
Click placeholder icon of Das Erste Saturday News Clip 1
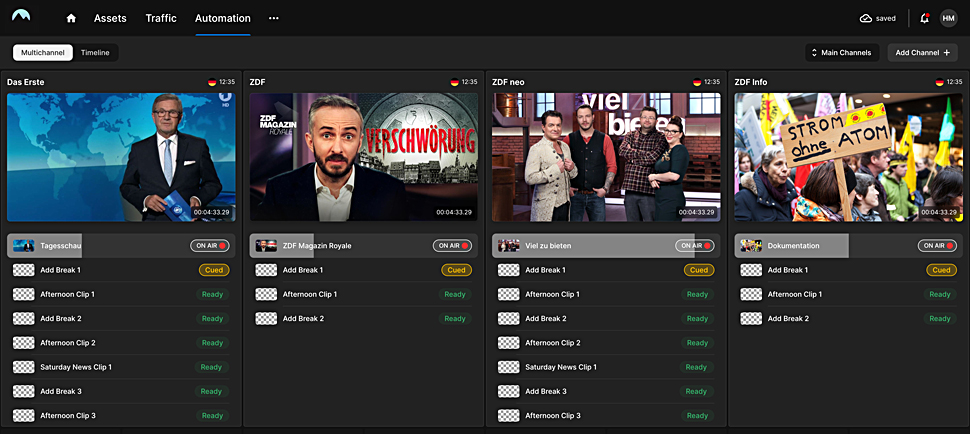[24, 367]
